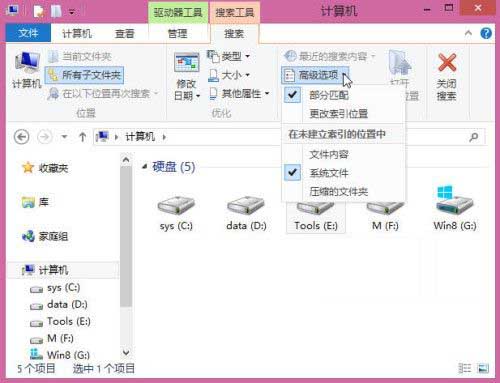The image size is (500, 383).
Task: Open the 类型 filter dropdown
Action: 228,56
